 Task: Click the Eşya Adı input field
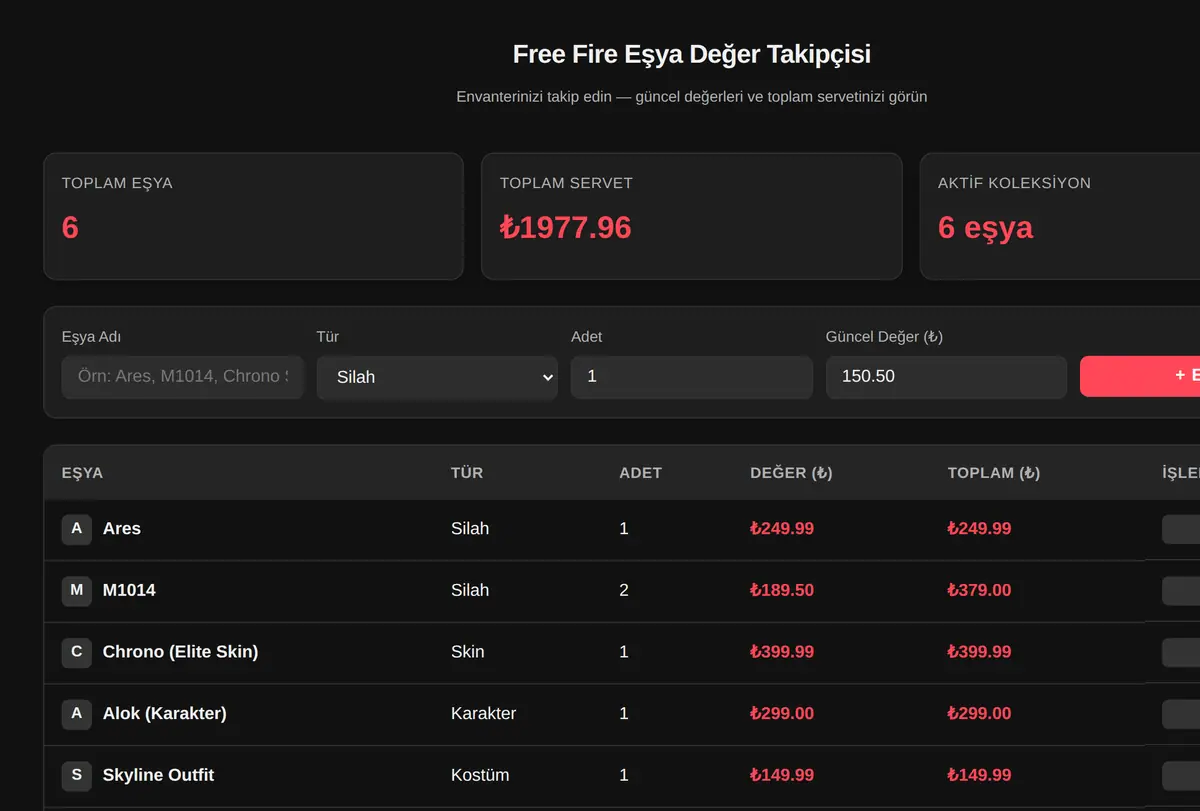coord(182,377)
